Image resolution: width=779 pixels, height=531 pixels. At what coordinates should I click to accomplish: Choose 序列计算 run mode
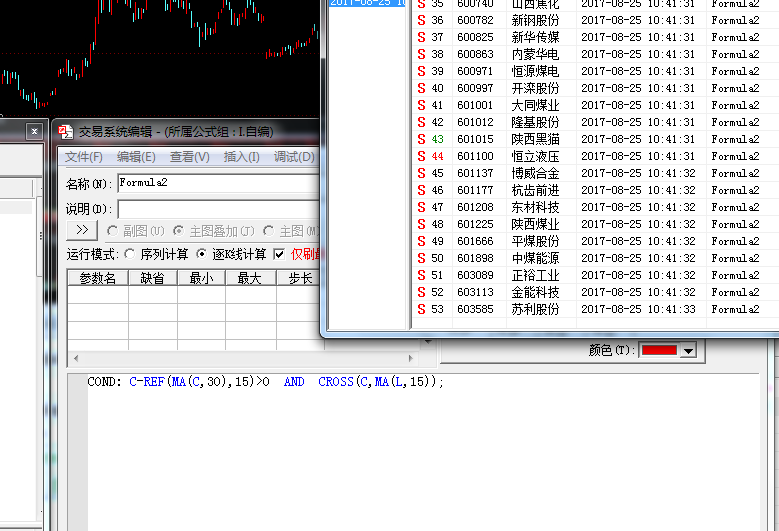click(x=130, y=254)
